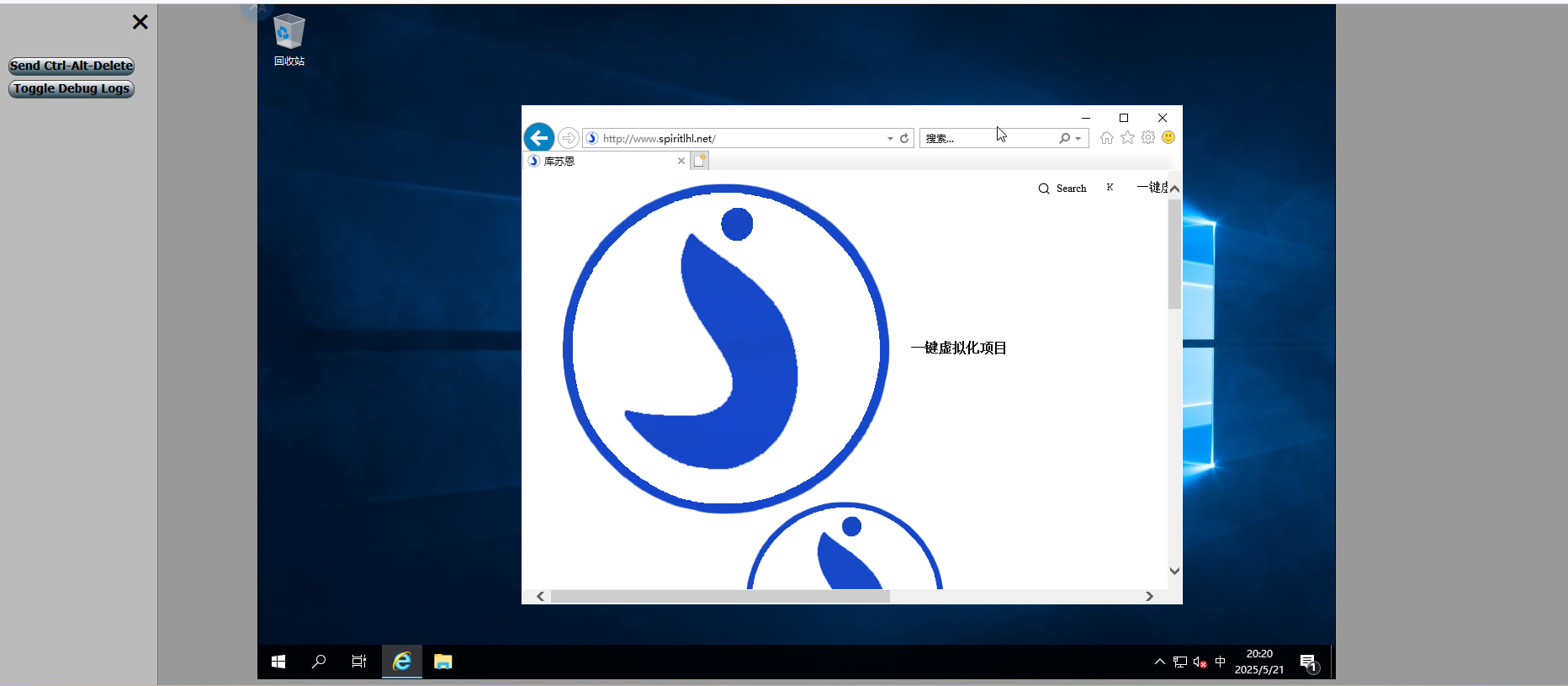Open the notification action center icon
Screen dimensions: 1568x686
[x=1309, y=662]
